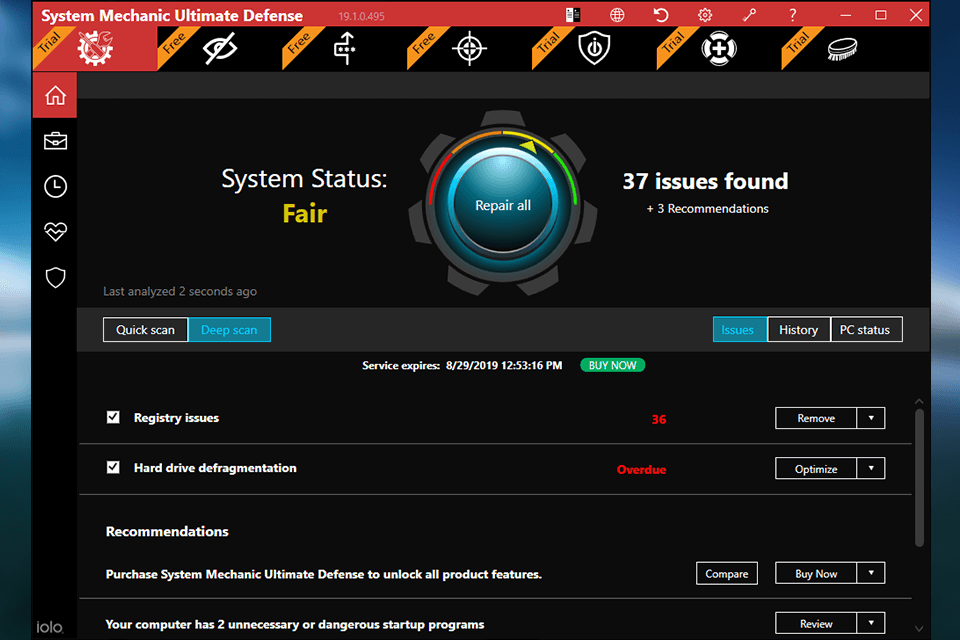Click the 'Recommendations' heading
Image resolution: width=960 pixels, height=640 pixels.
coord(167,531)
